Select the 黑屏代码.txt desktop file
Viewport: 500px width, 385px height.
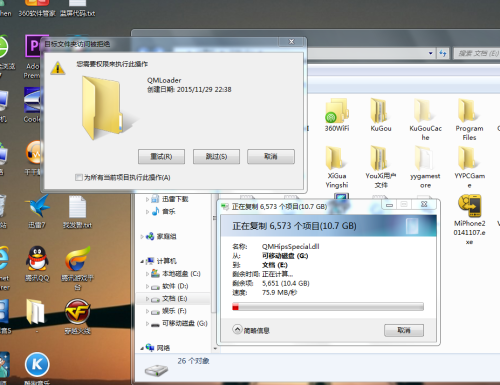coord(77,8)
